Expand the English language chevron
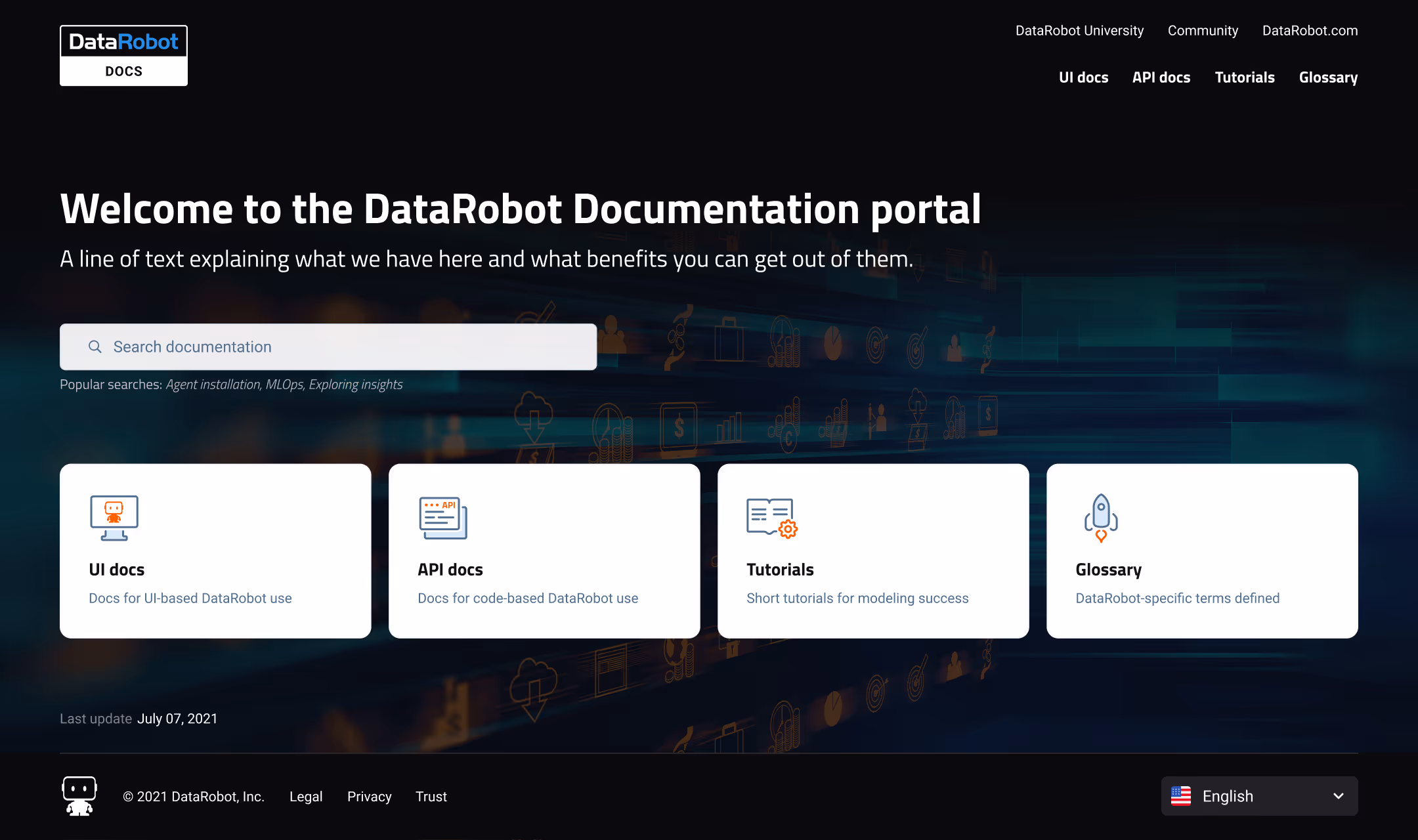 (x=1339, y=796)
